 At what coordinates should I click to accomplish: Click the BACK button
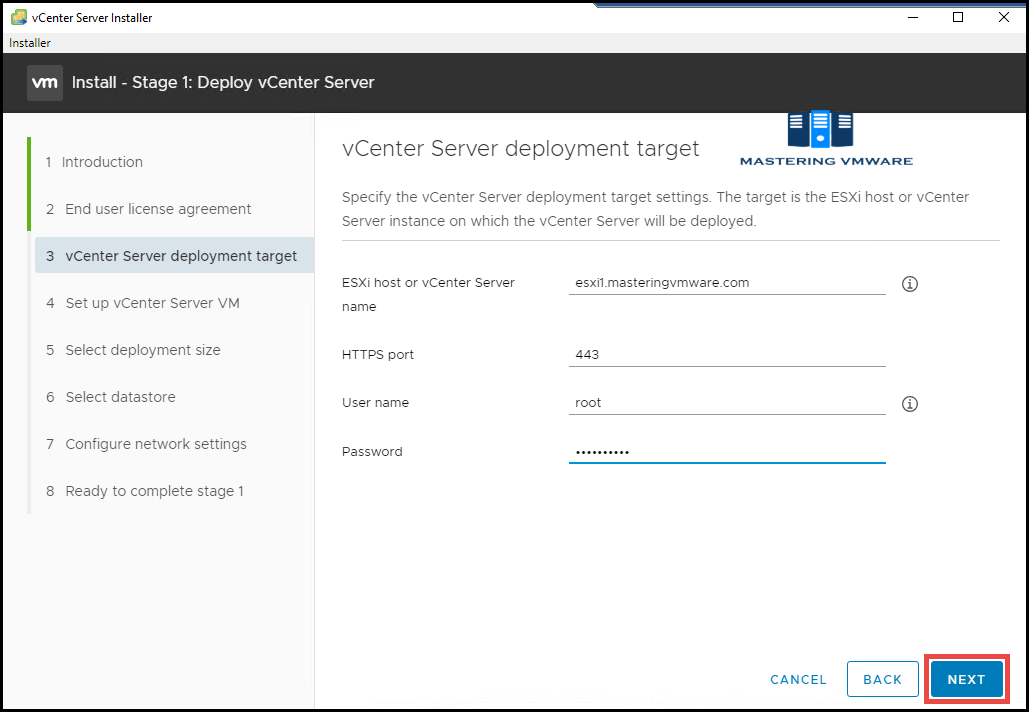click(x=883, y=679)
